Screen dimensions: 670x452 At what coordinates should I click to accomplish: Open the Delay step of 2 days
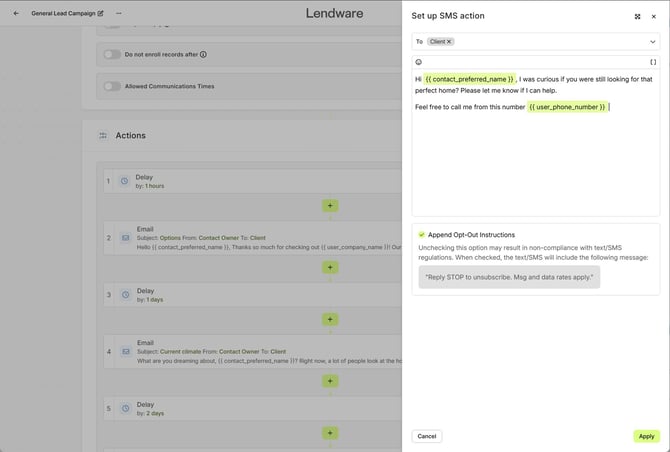(x=250, y=408)
